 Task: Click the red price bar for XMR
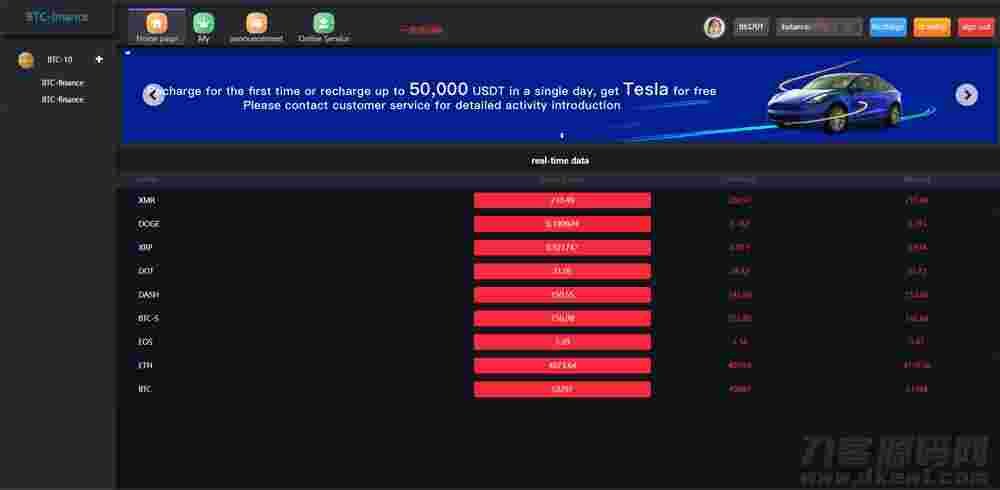(562, 200)
